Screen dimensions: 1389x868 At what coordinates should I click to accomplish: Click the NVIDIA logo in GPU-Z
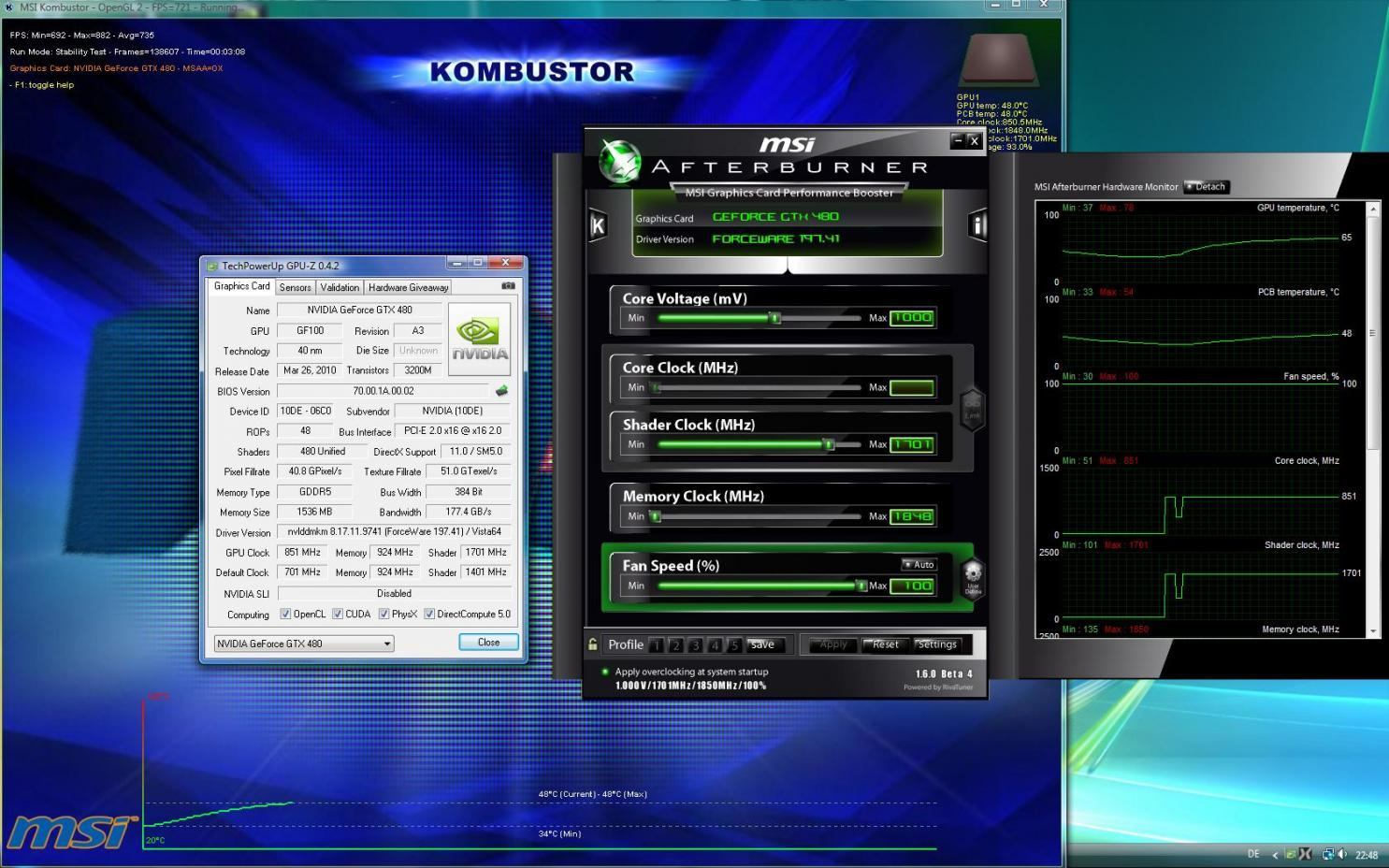tap(480, 339)
